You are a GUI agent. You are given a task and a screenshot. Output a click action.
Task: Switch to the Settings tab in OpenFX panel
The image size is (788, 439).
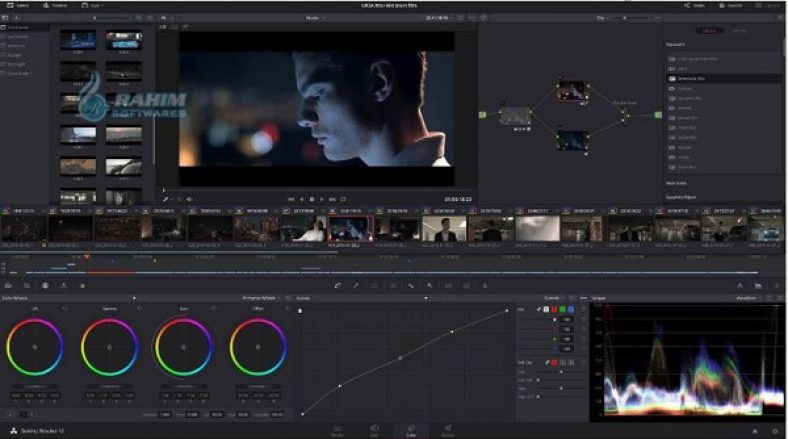pos(740,31)
